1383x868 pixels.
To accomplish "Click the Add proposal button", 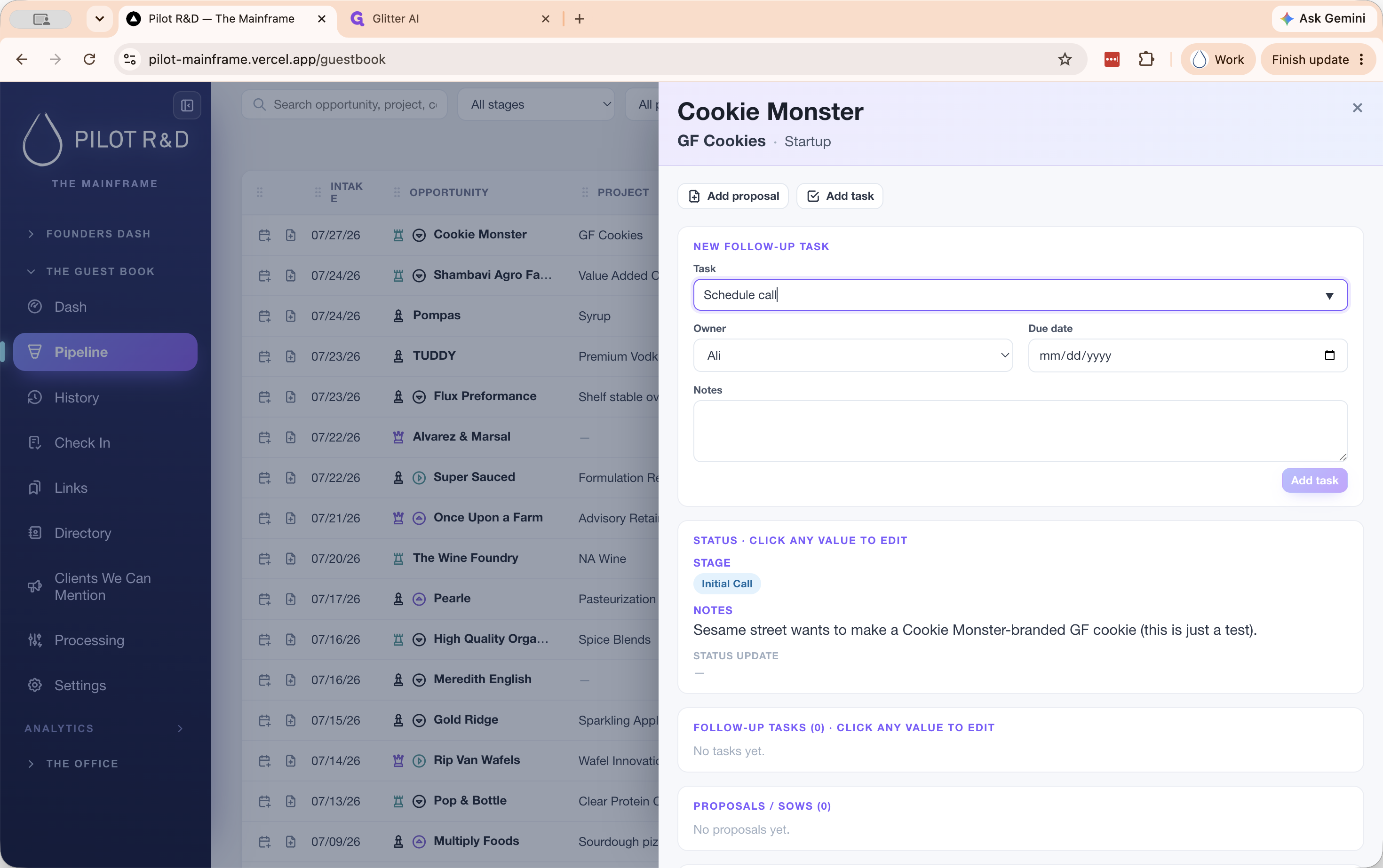I will click(x=733, y=197).
